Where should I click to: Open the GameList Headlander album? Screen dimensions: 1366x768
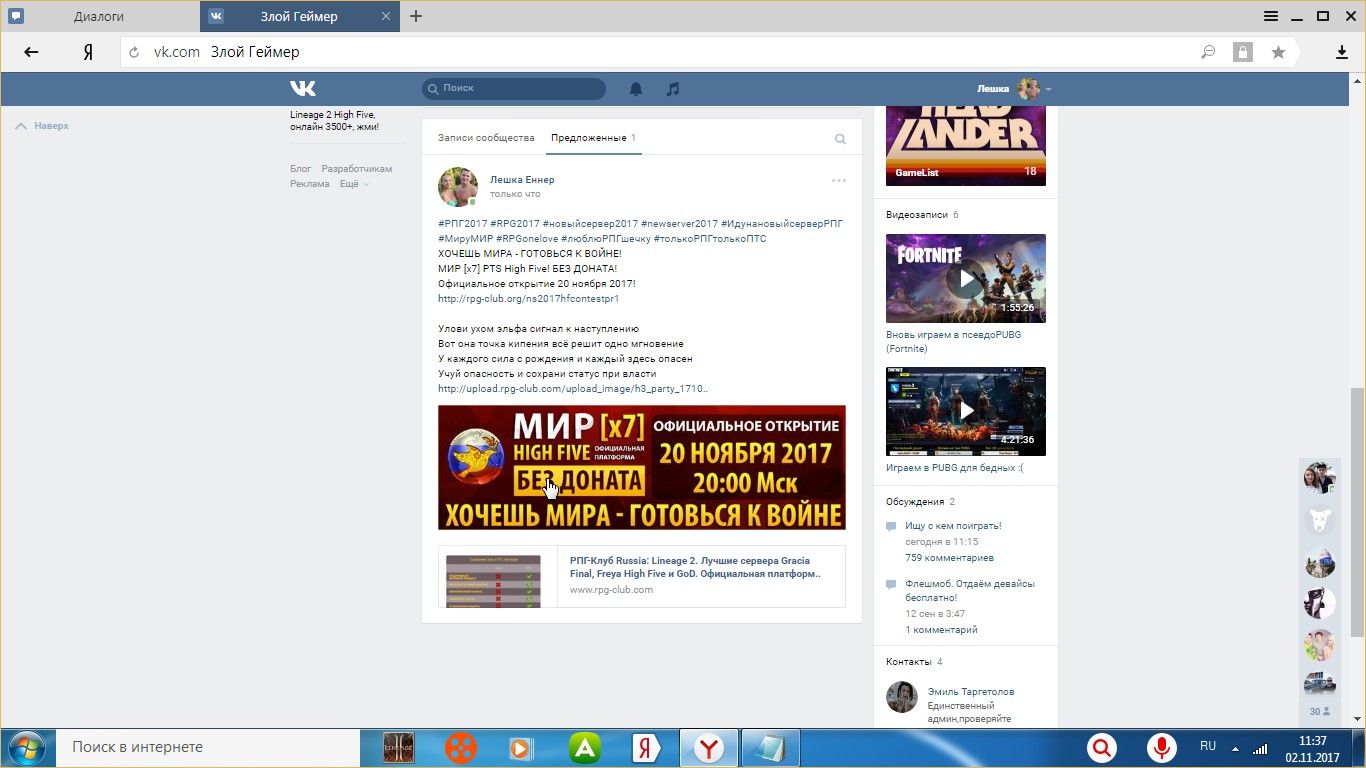966,146
